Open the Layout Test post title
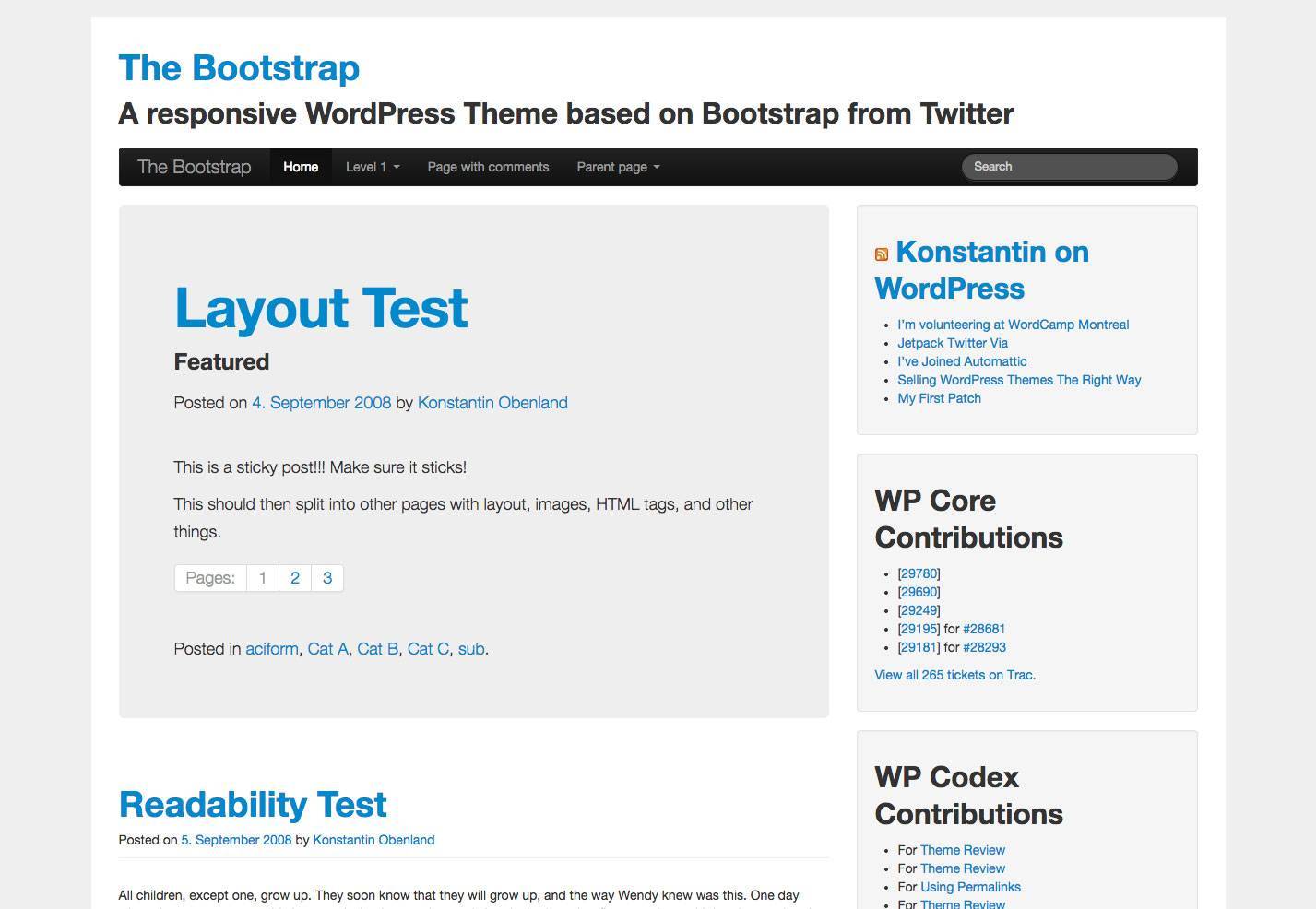 [x=321, y=307]
